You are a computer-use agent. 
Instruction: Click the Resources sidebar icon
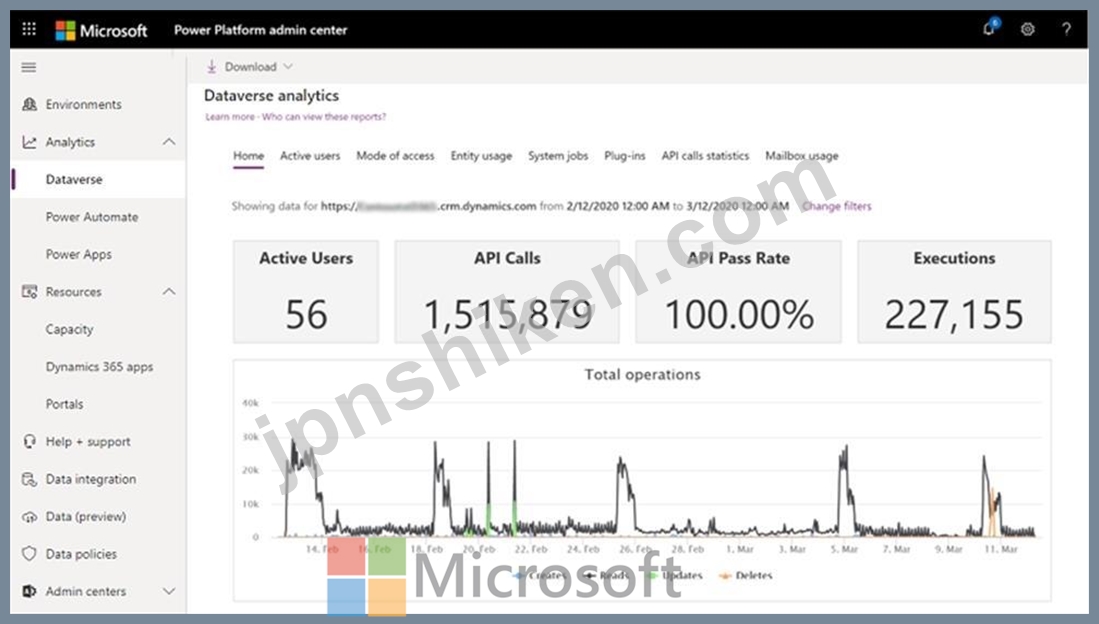point(29,292)
